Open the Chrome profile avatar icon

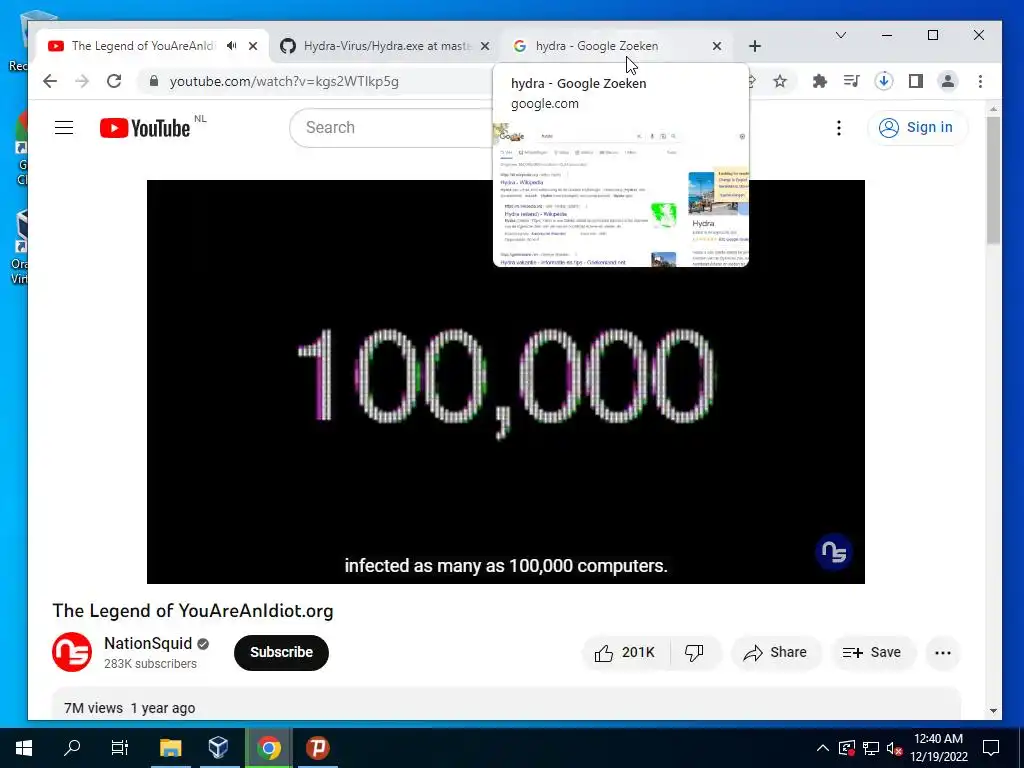point(948,81)
